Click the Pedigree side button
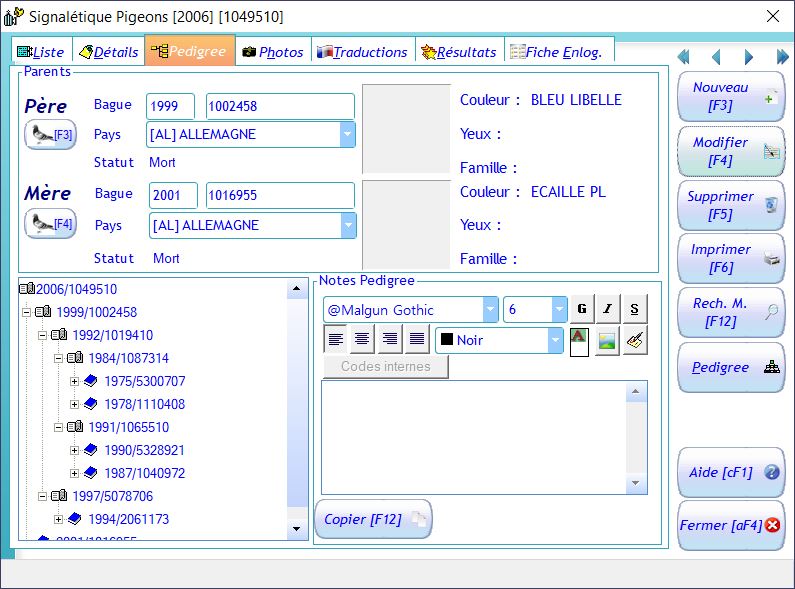The width and height of the screenshot is (795, 589). 731,367
